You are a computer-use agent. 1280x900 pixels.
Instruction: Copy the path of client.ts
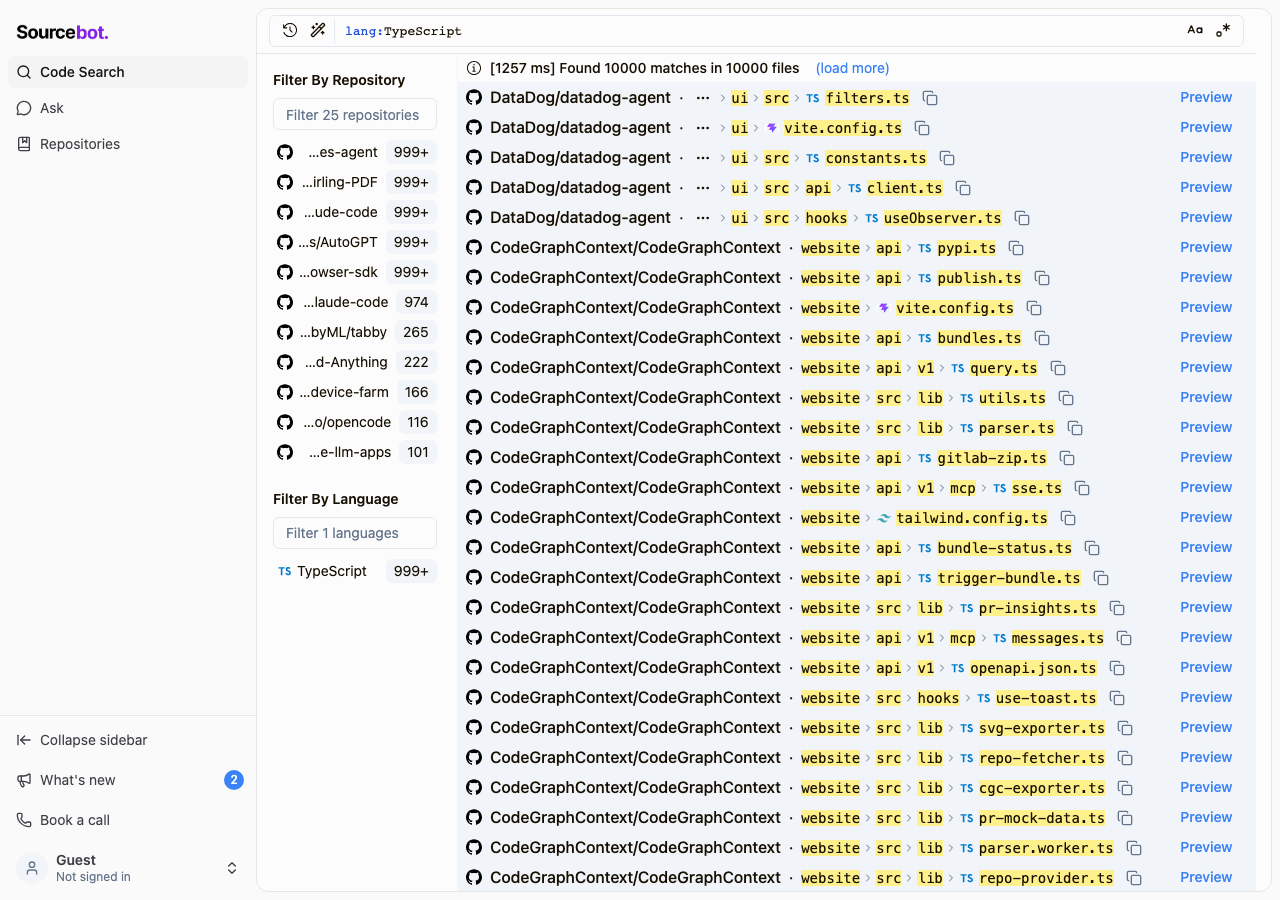[x=963, y=188]
